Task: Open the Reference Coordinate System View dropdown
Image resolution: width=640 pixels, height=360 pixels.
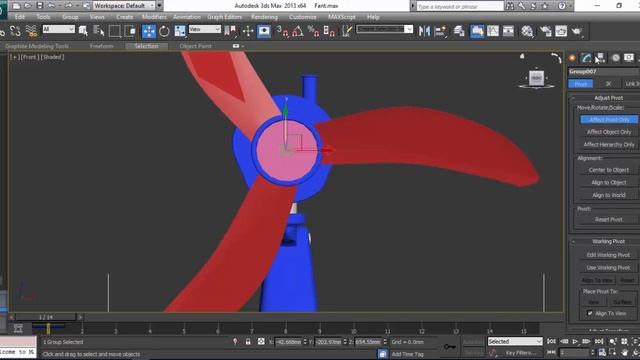Action: pyautogui.click(x=204, y=29)
